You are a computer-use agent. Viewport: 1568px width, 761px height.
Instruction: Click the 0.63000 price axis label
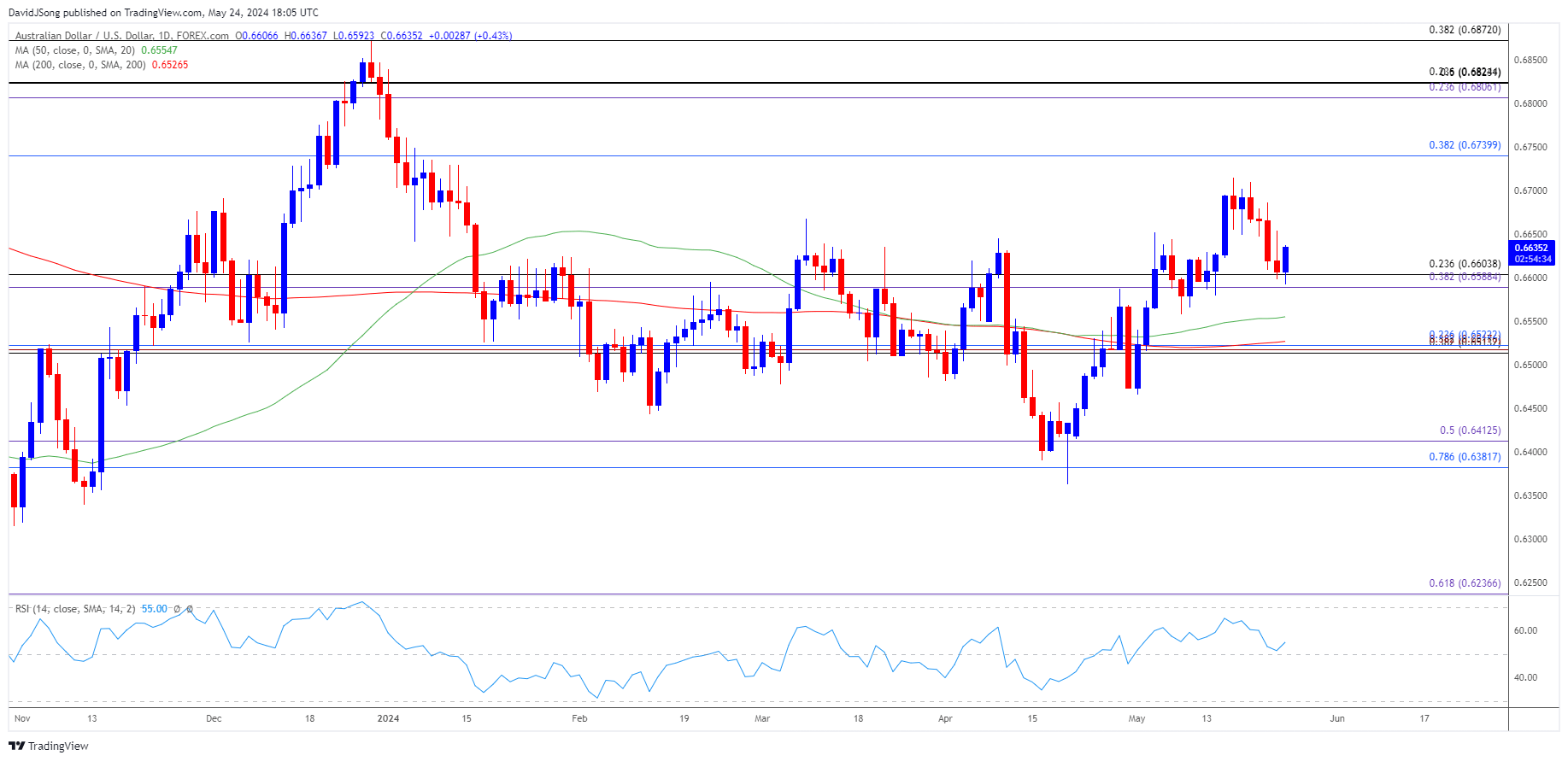1530,539
